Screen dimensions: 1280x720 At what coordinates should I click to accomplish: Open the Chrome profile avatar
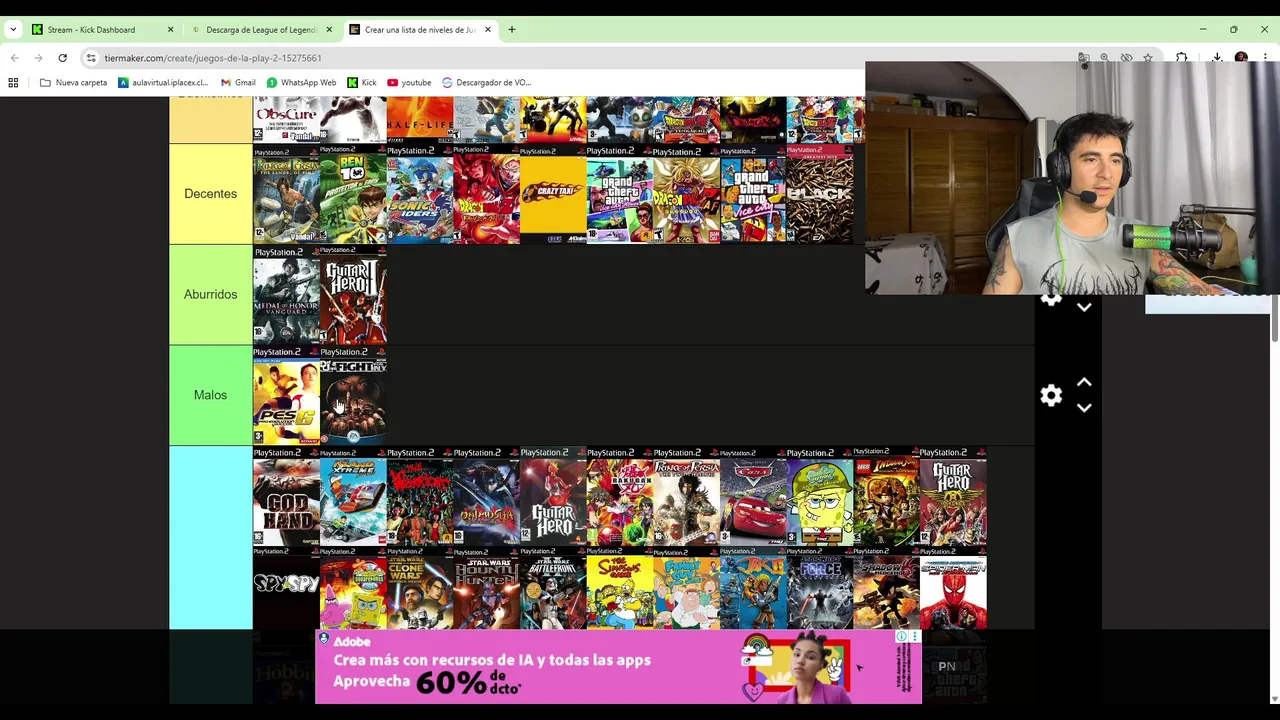(1241, 58)
